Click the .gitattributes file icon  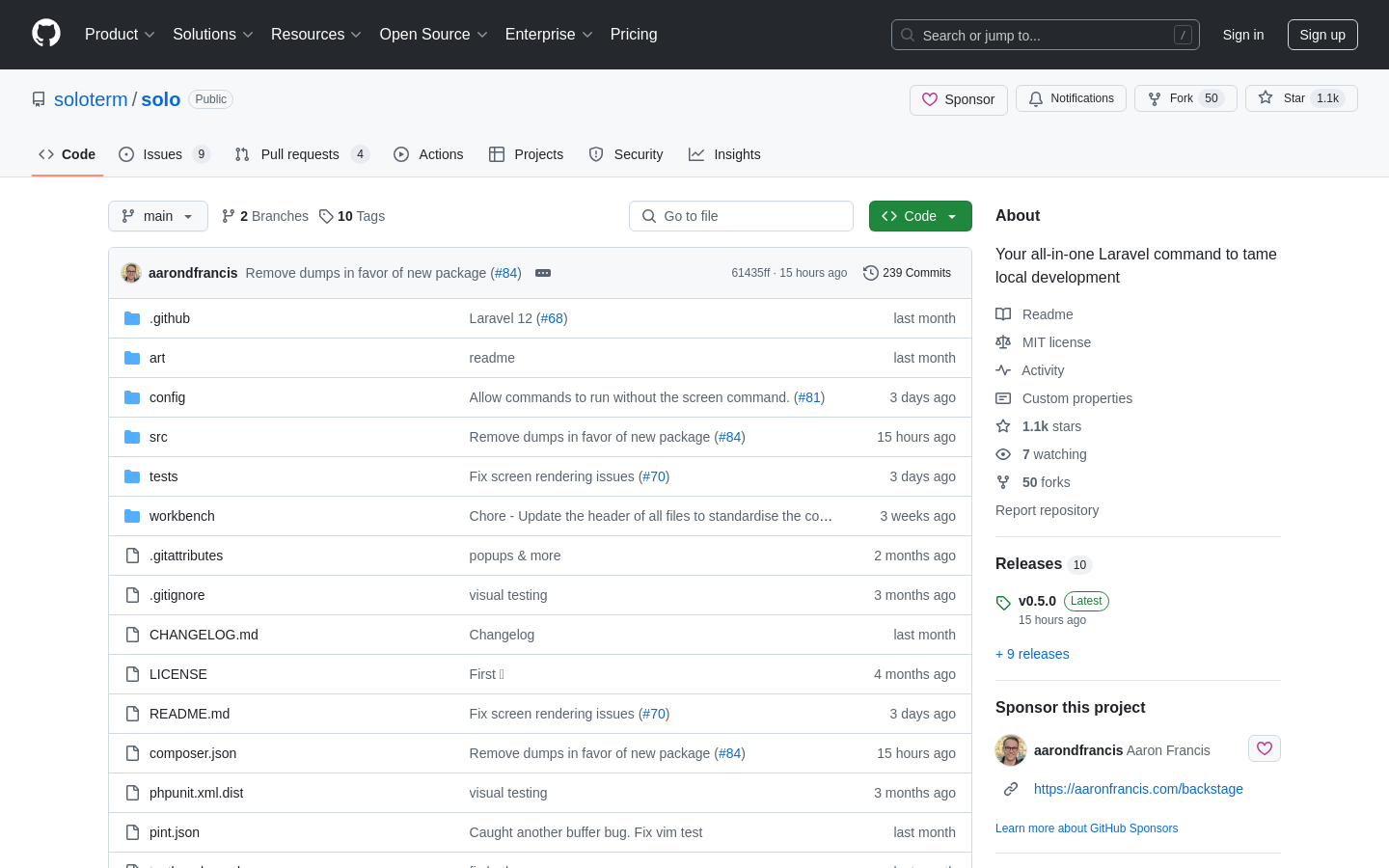(x=132, y=556)
